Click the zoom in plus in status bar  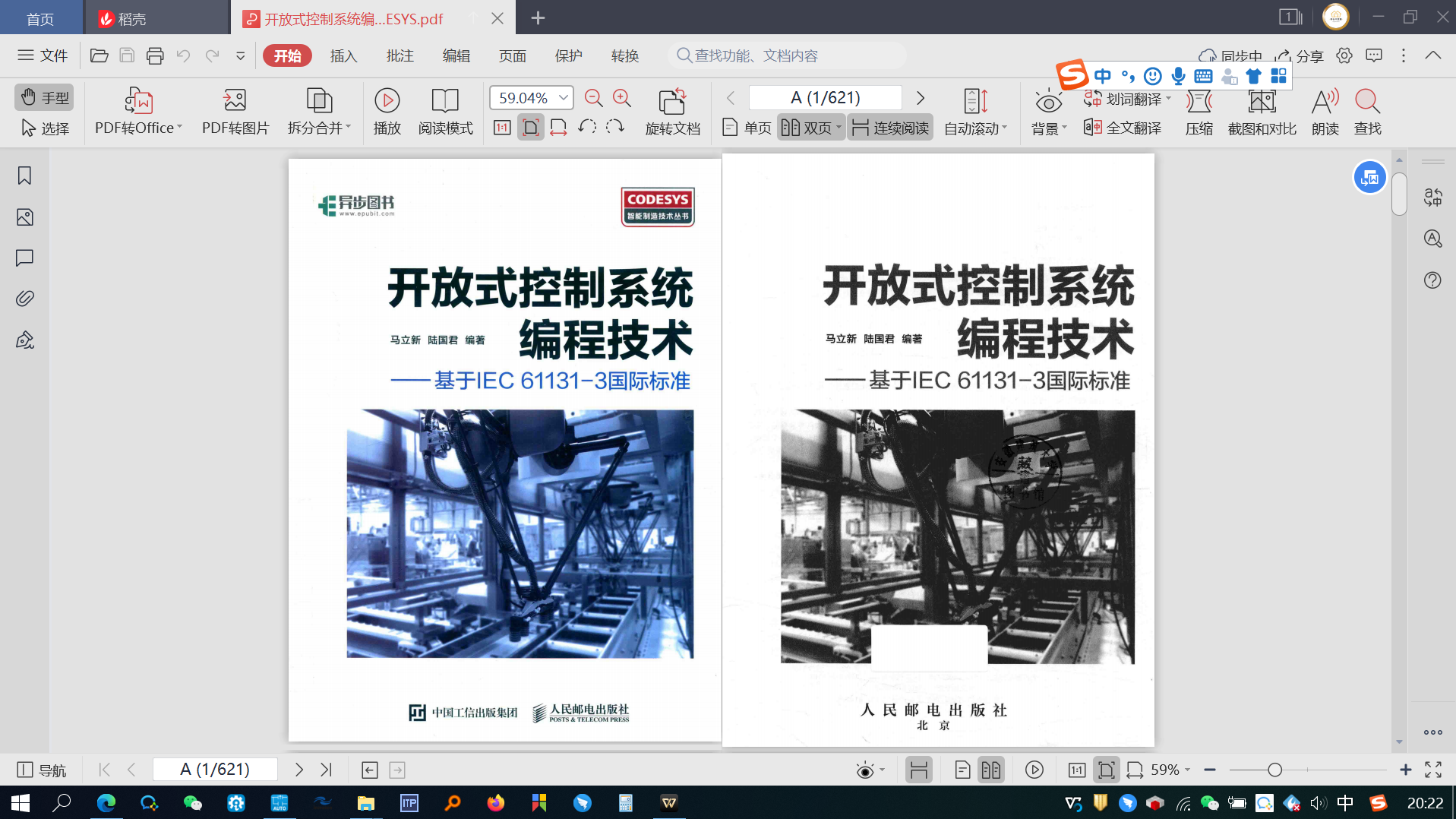click(1405, 770)
